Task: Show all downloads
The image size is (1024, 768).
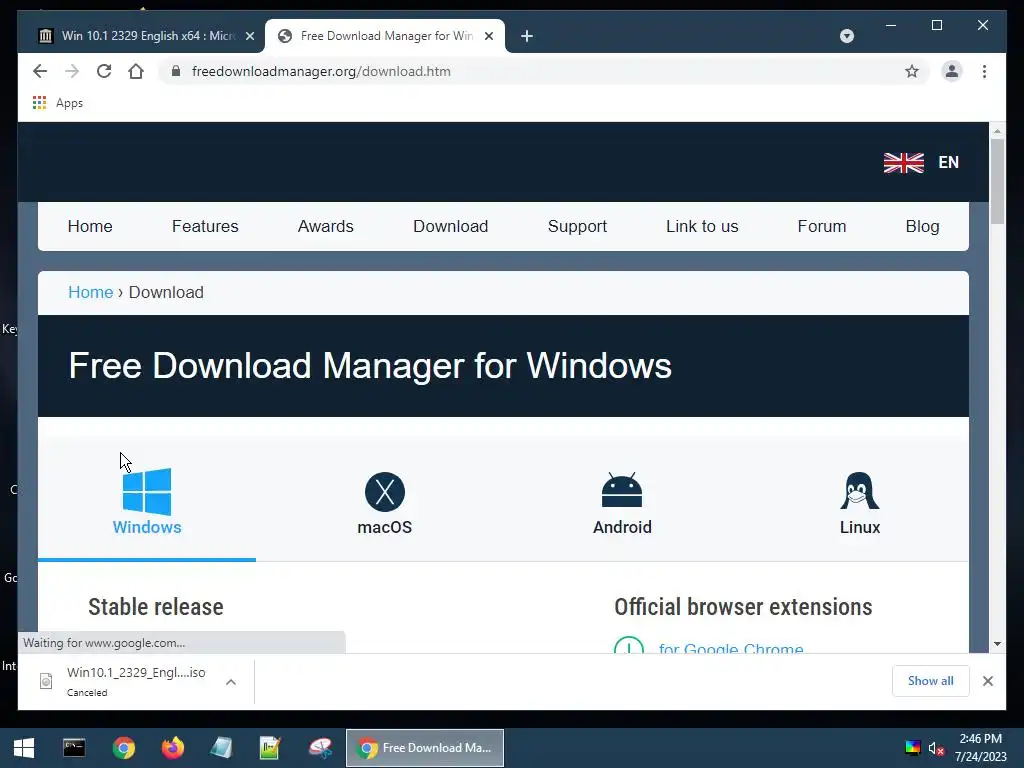Action: click(931, 680)
